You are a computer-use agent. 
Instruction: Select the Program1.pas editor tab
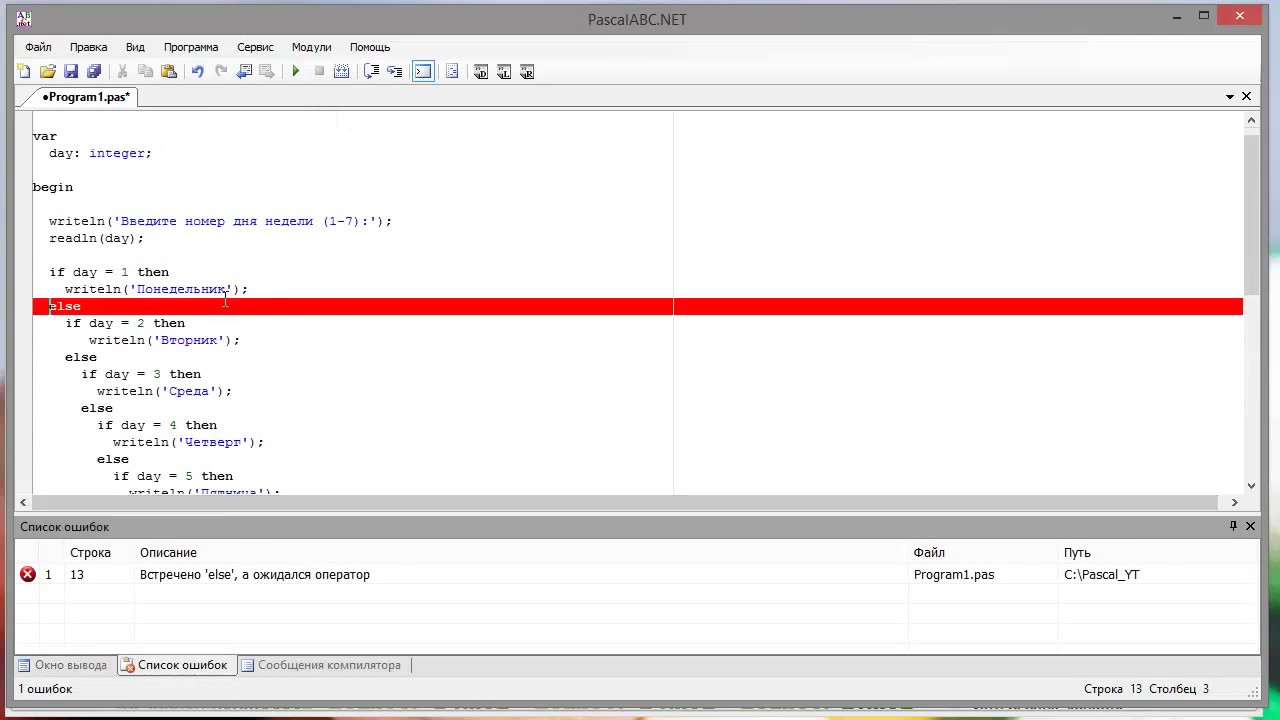point(86,97)
